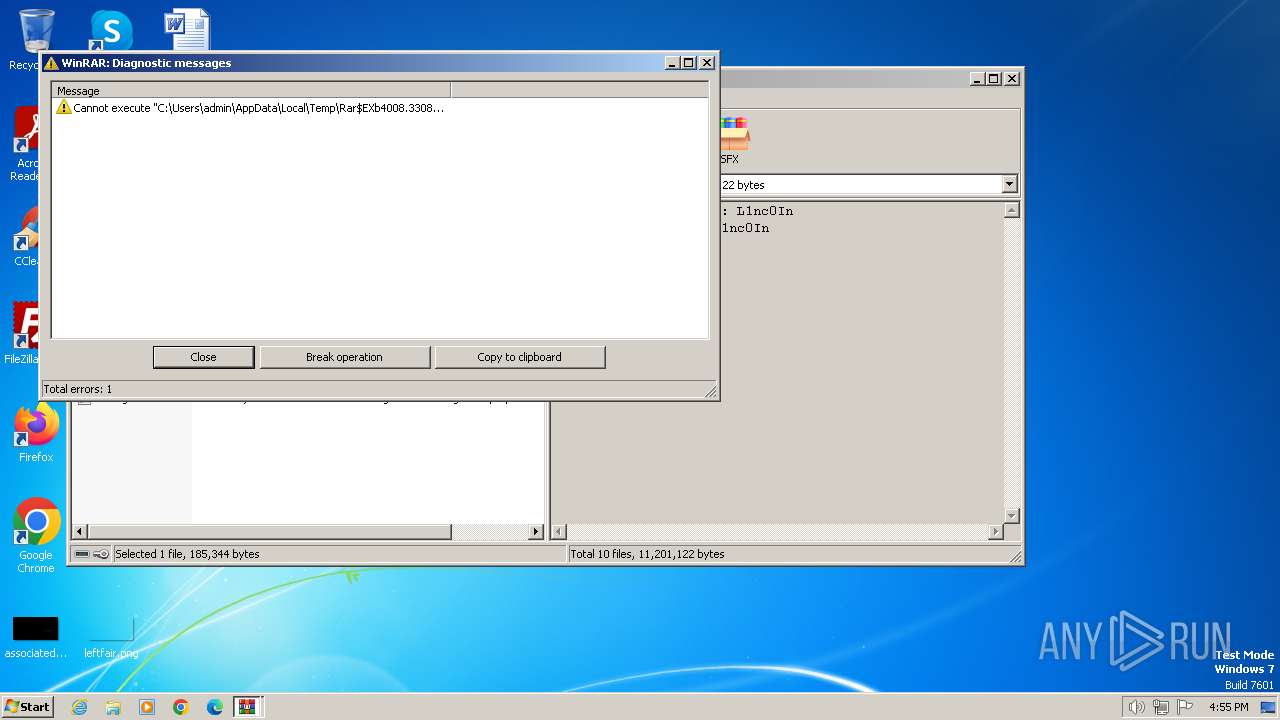The height and width of the screenshot is (720, 1280).
Task: Click the comment pane scroll-down arrow
Action: (1011, 515)
